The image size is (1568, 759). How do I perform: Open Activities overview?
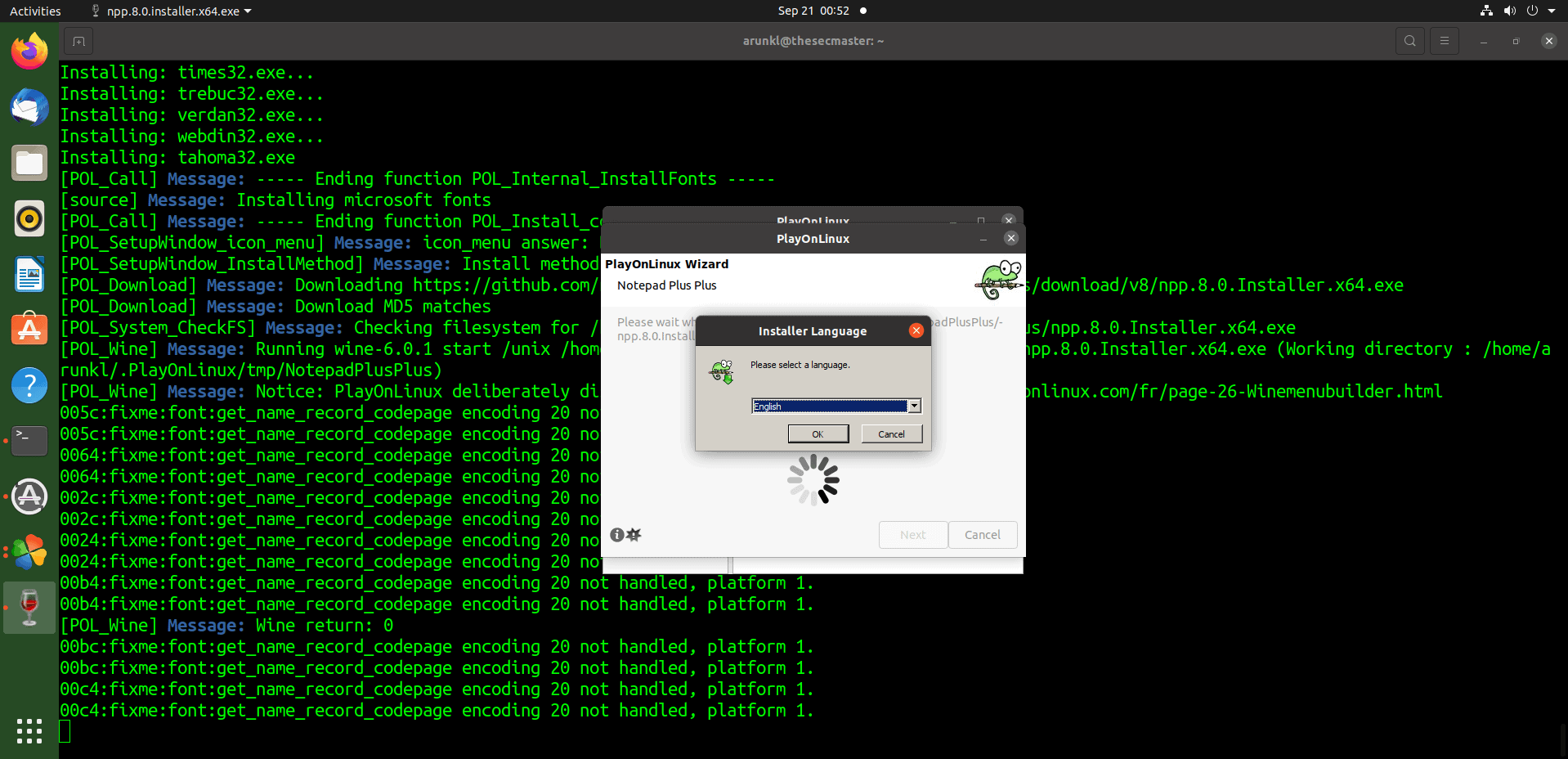point(35,11)
